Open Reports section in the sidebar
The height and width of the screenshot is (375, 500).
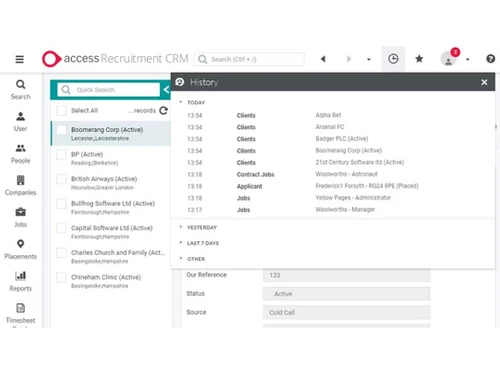click(x=20, y=282)
